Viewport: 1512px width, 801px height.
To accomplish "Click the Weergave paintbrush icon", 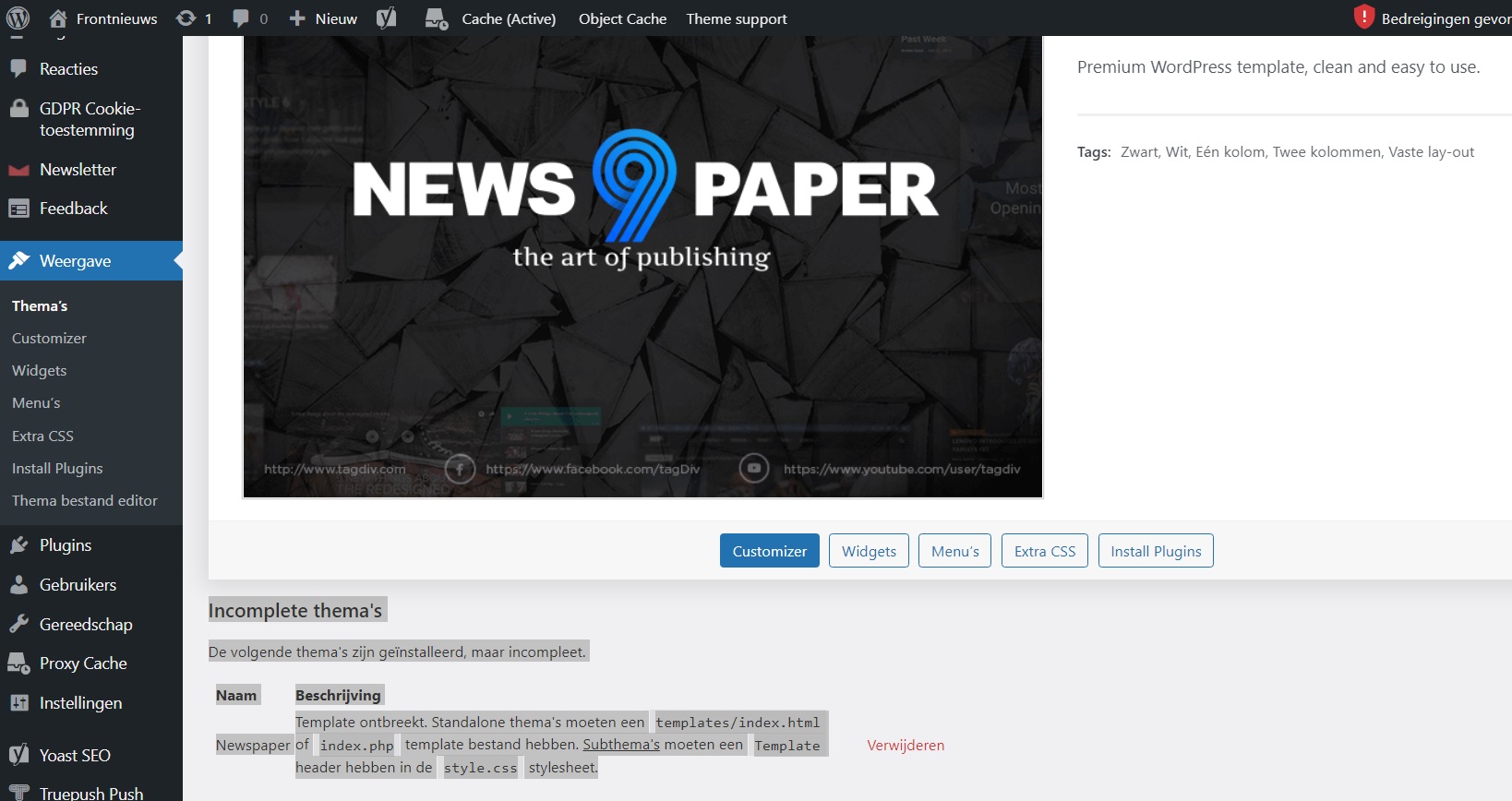I will 18,261.
